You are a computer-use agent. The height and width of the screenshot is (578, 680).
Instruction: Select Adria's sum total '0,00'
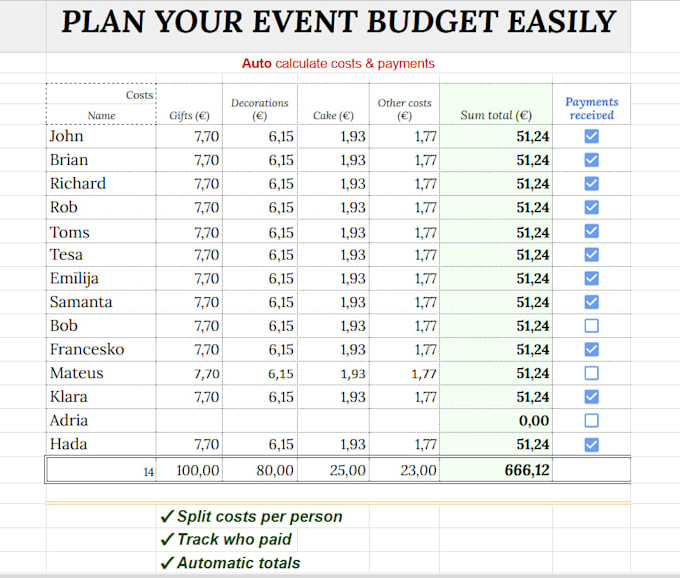[496, 420]
